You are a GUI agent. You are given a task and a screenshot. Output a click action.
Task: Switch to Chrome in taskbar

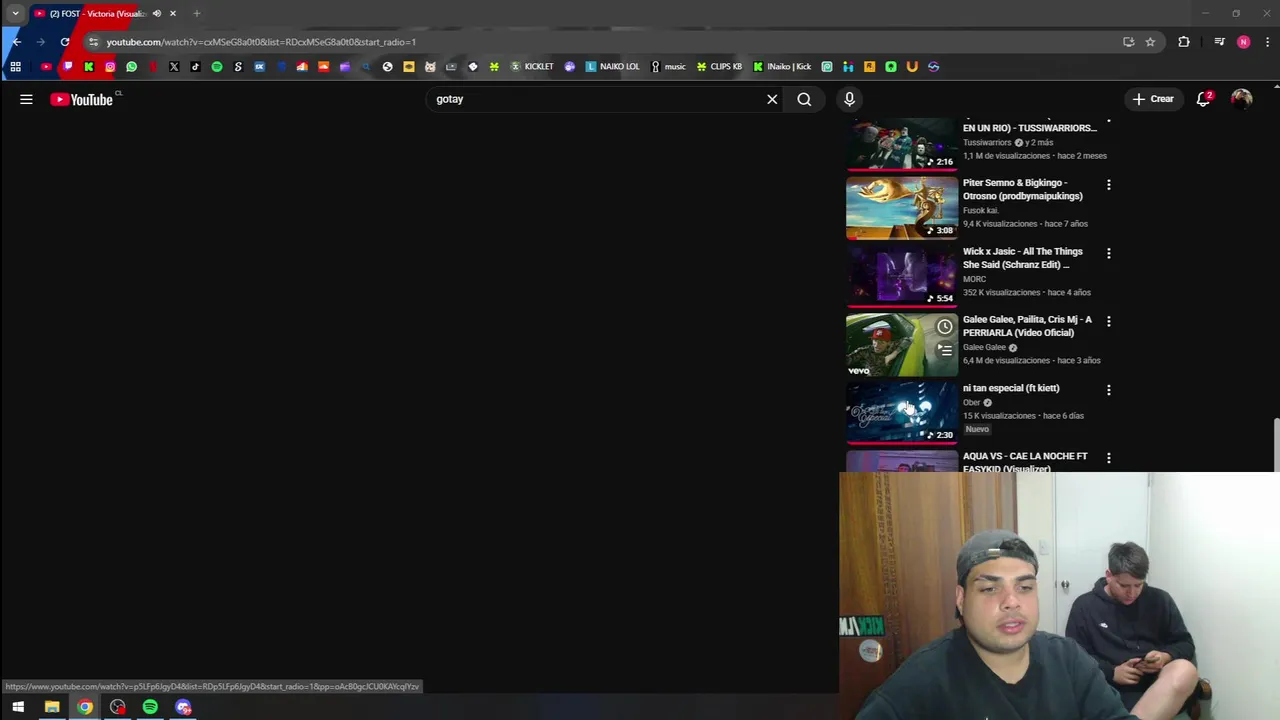click(85, 707)
